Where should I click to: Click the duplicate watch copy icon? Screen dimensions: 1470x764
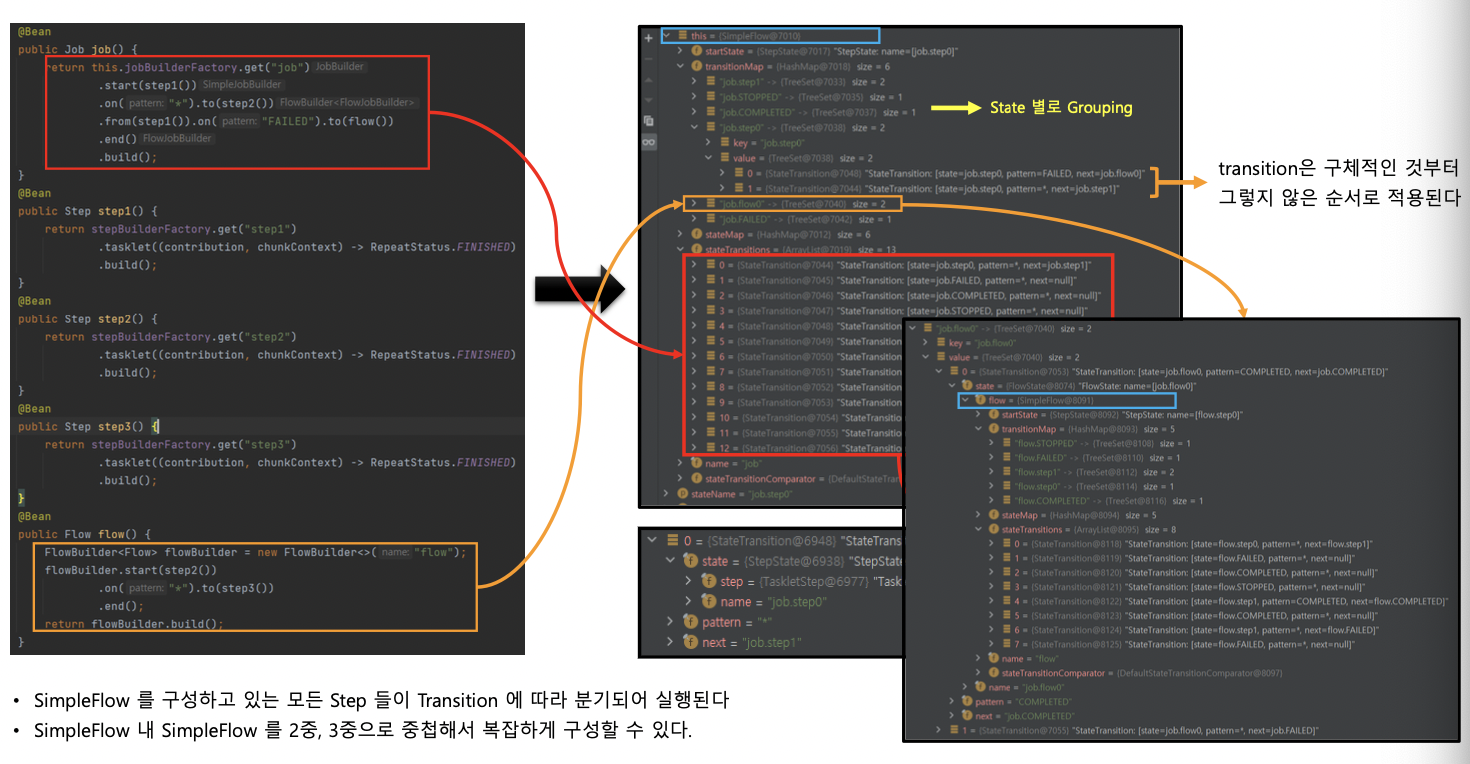648,120
